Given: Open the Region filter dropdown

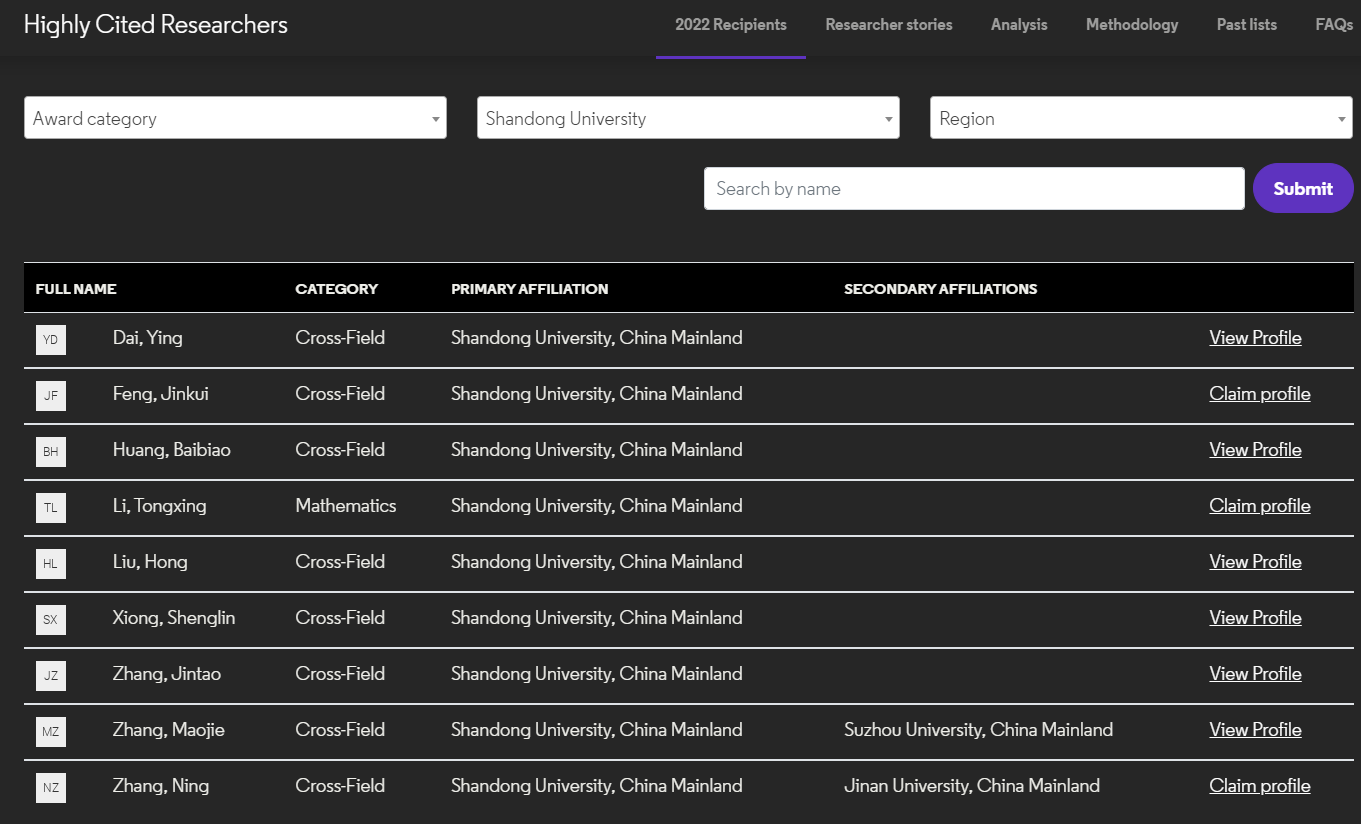Looking at the screenshot, I should 1141,118.
